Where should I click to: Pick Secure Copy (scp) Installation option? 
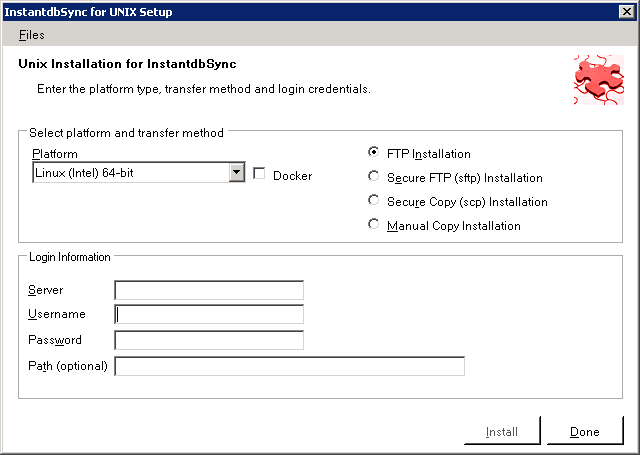click(373, 200)
